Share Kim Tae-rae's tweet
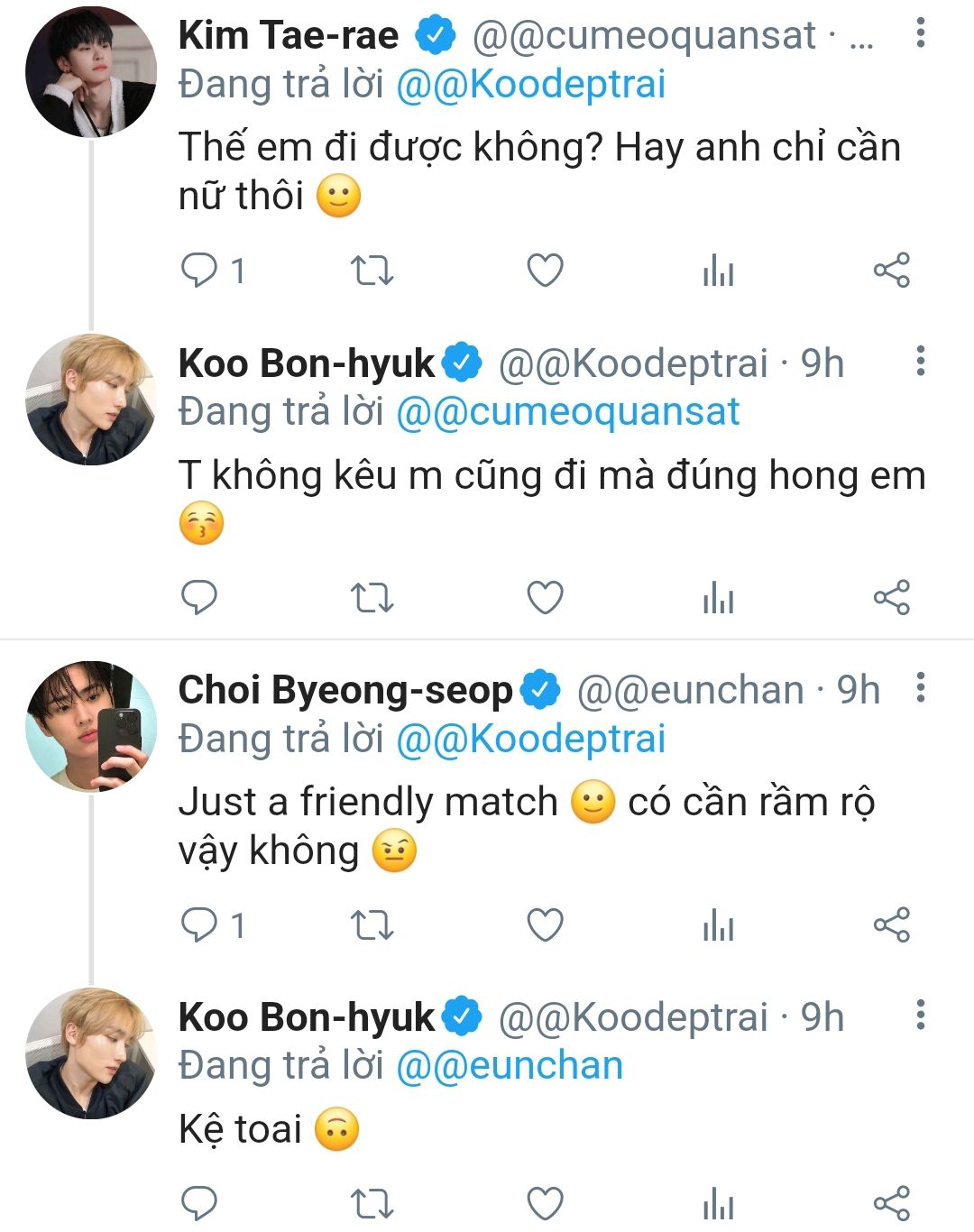This screenshot has height=1232, width=974. pos(892,271)
